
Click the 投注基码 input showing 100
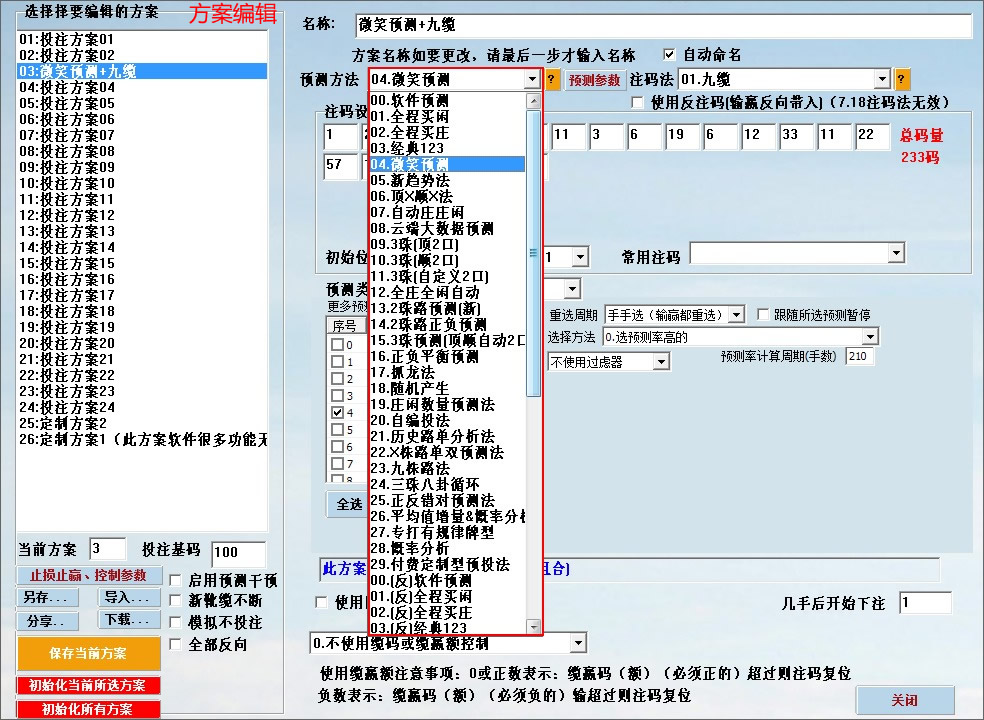click(238, 554)
